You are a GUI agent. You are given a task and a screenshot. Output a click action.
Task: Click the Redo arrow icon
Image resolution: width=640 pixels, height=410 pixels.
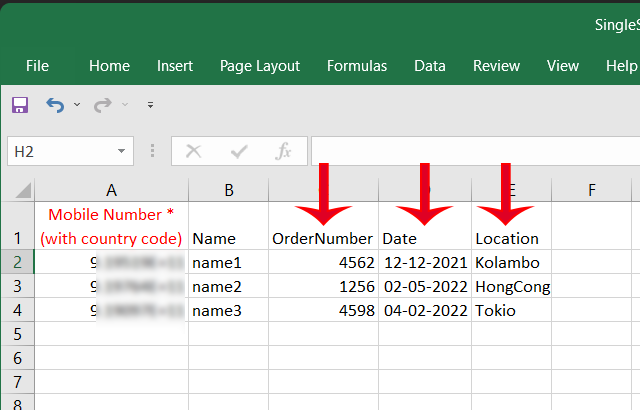(102, 105)
